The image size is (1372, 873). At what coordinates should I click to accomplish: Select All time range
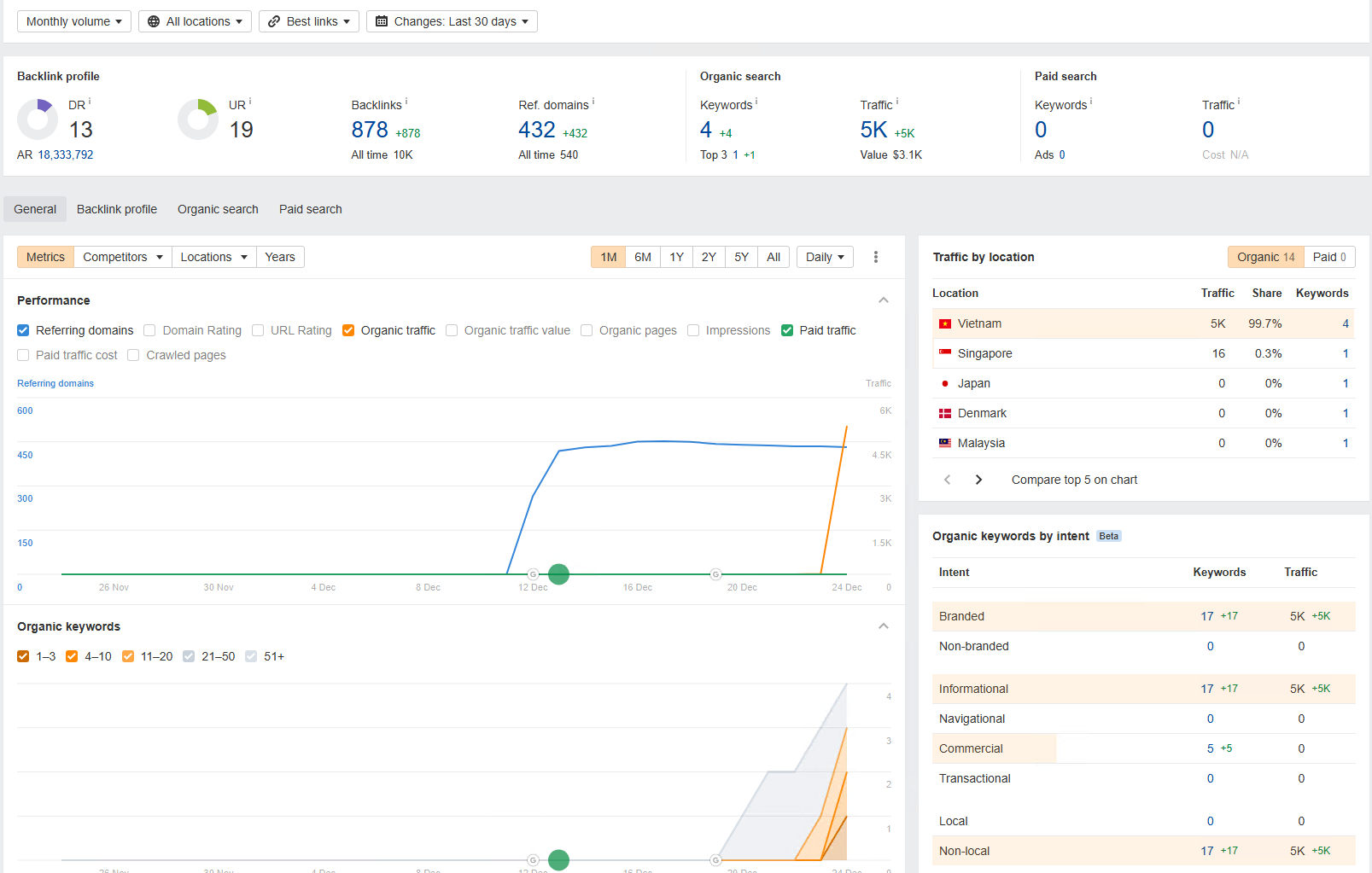click(x=774, y=257)
